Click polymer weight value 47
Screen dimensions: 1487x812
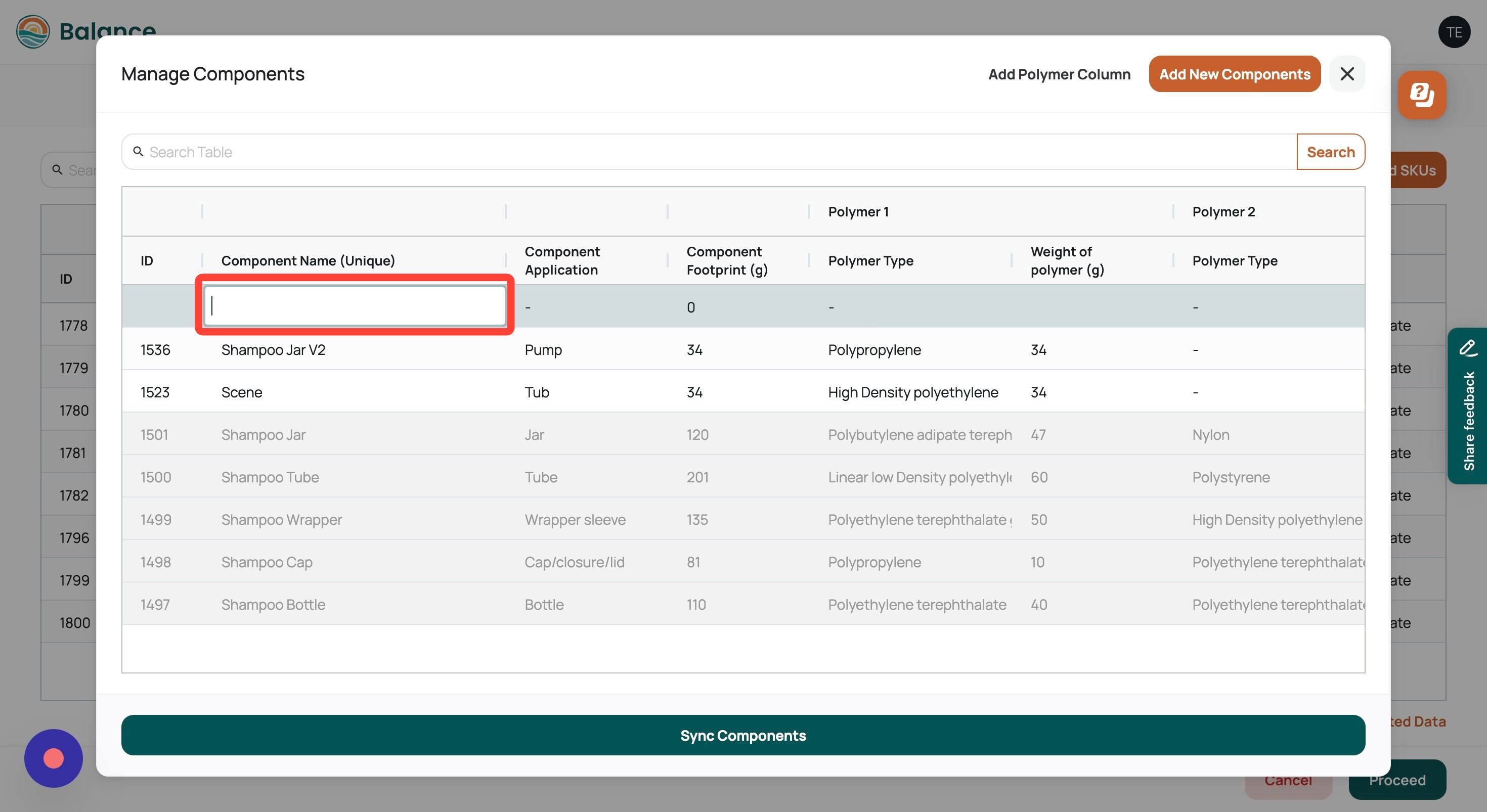(1038, 435)
